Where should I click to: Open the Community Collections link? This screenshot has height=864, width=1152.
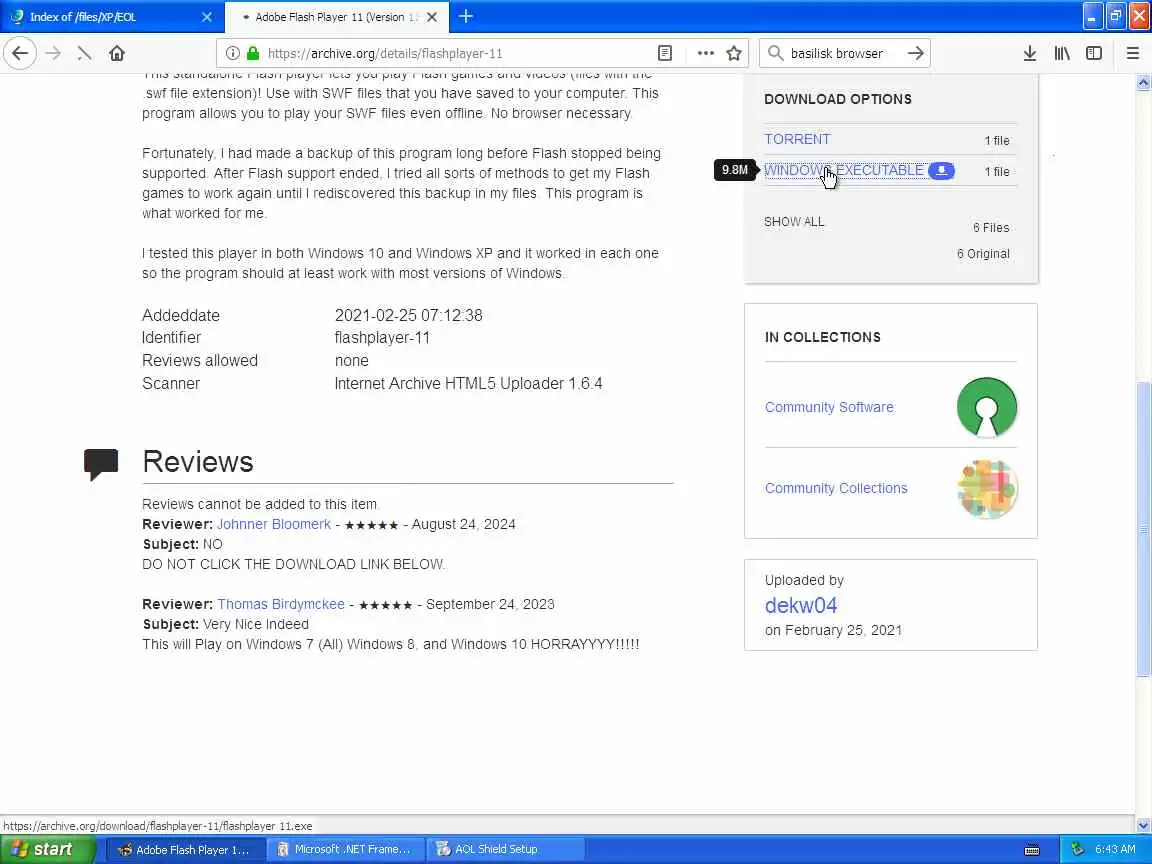836,488
